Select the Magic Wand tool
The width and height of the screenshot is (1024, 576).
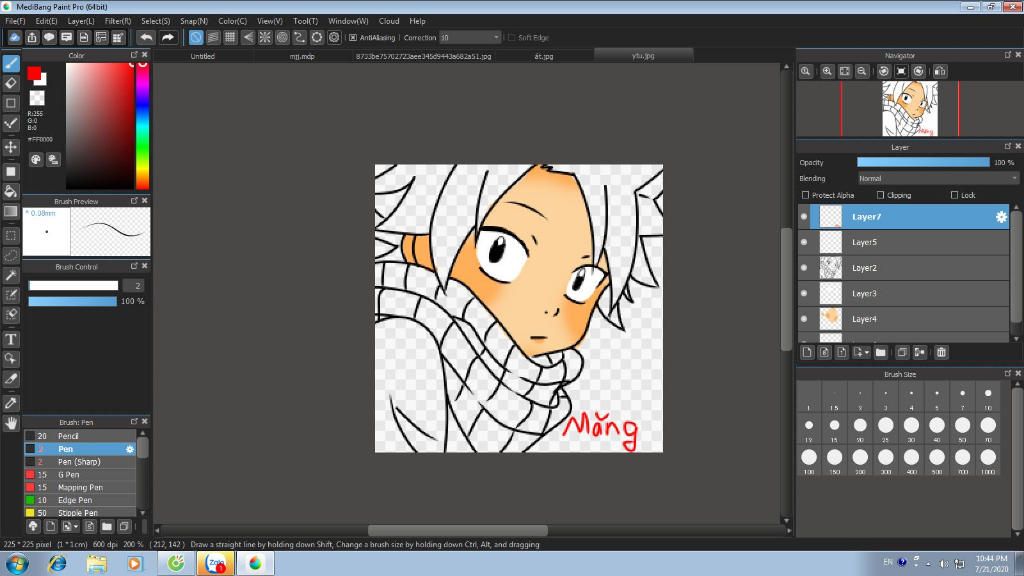pyautogui.click(x=11, y=275)
